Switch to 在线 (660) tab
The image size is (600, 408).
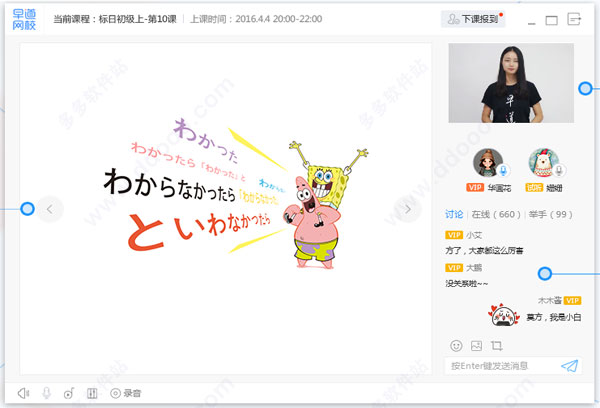click(496, 214)
